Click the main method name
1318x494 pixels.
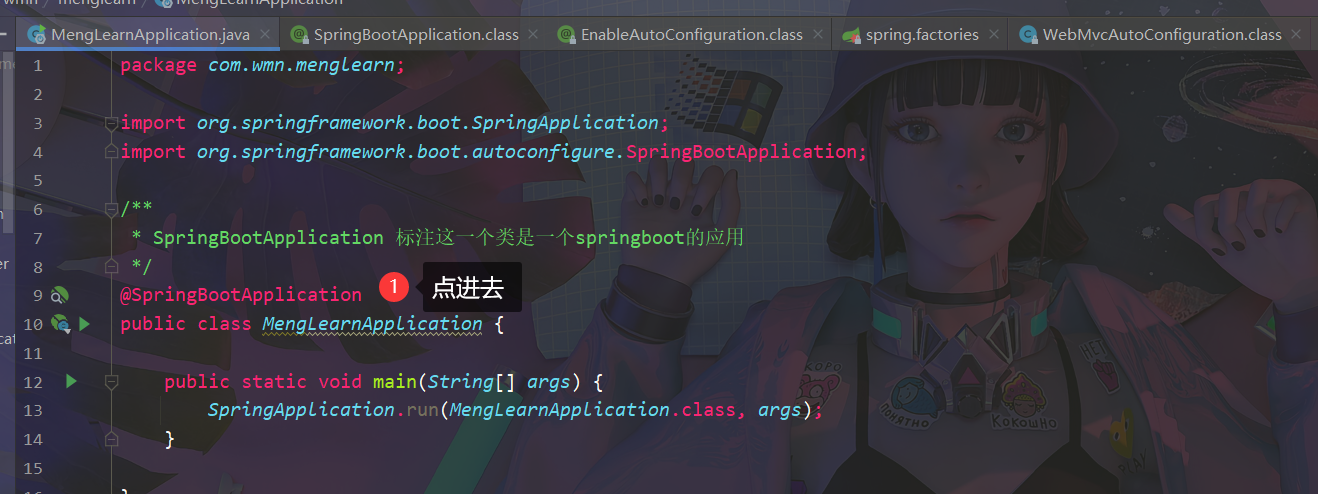pos(395,381)
